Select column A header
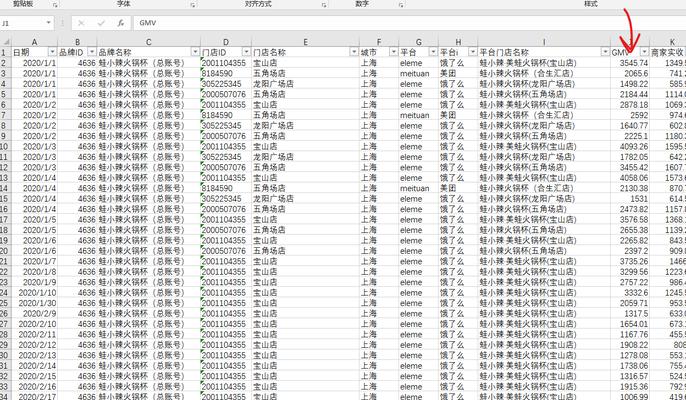686x400 pixels. point(35,42)
